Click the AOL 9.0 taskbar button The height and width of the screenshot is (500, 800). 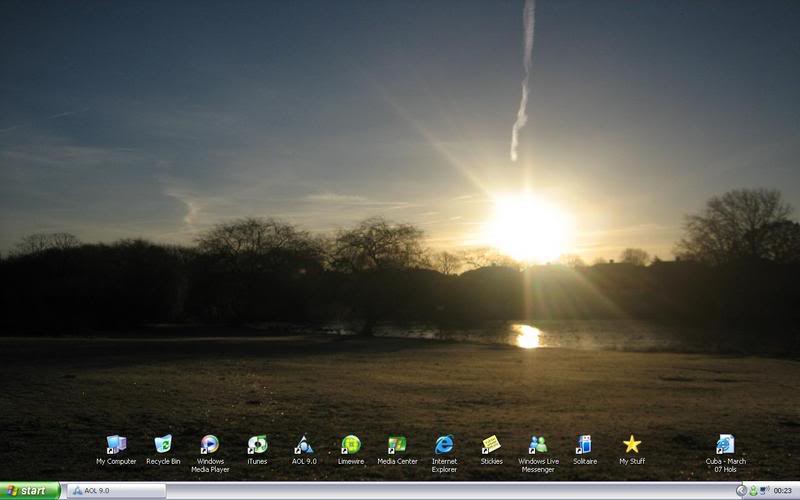115,491
